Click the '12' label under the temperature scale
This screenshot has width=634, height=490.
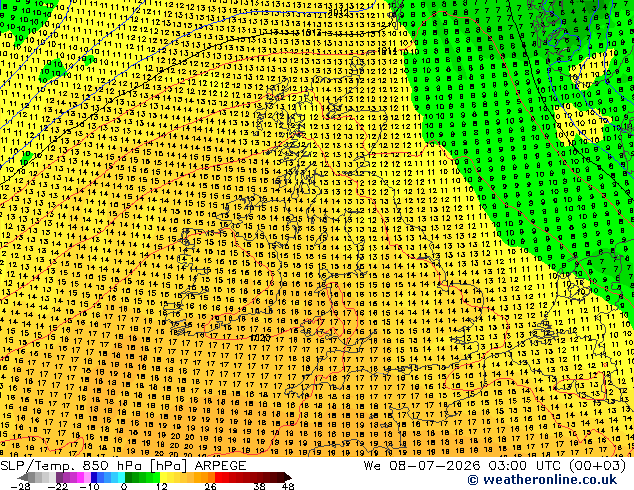click(162, 486)
